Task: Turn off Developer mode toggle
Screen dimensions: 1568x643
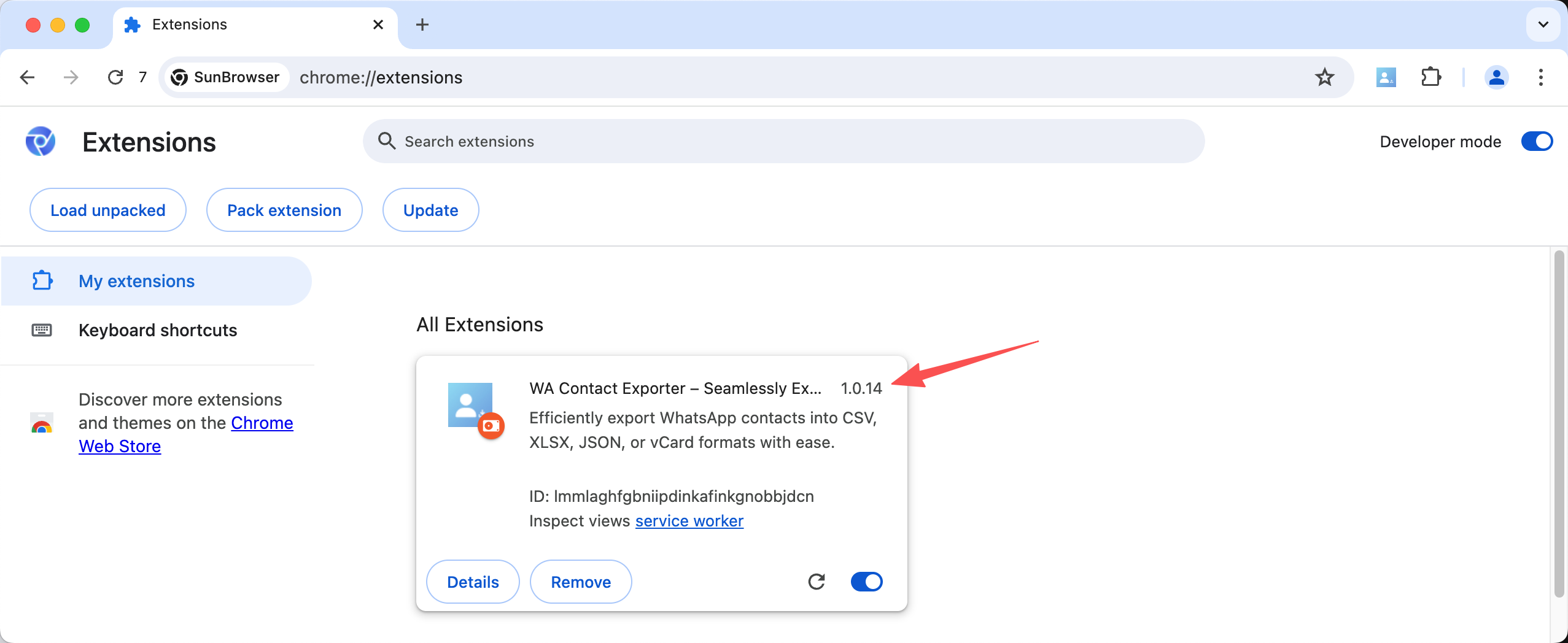Action: (1536, 142)
